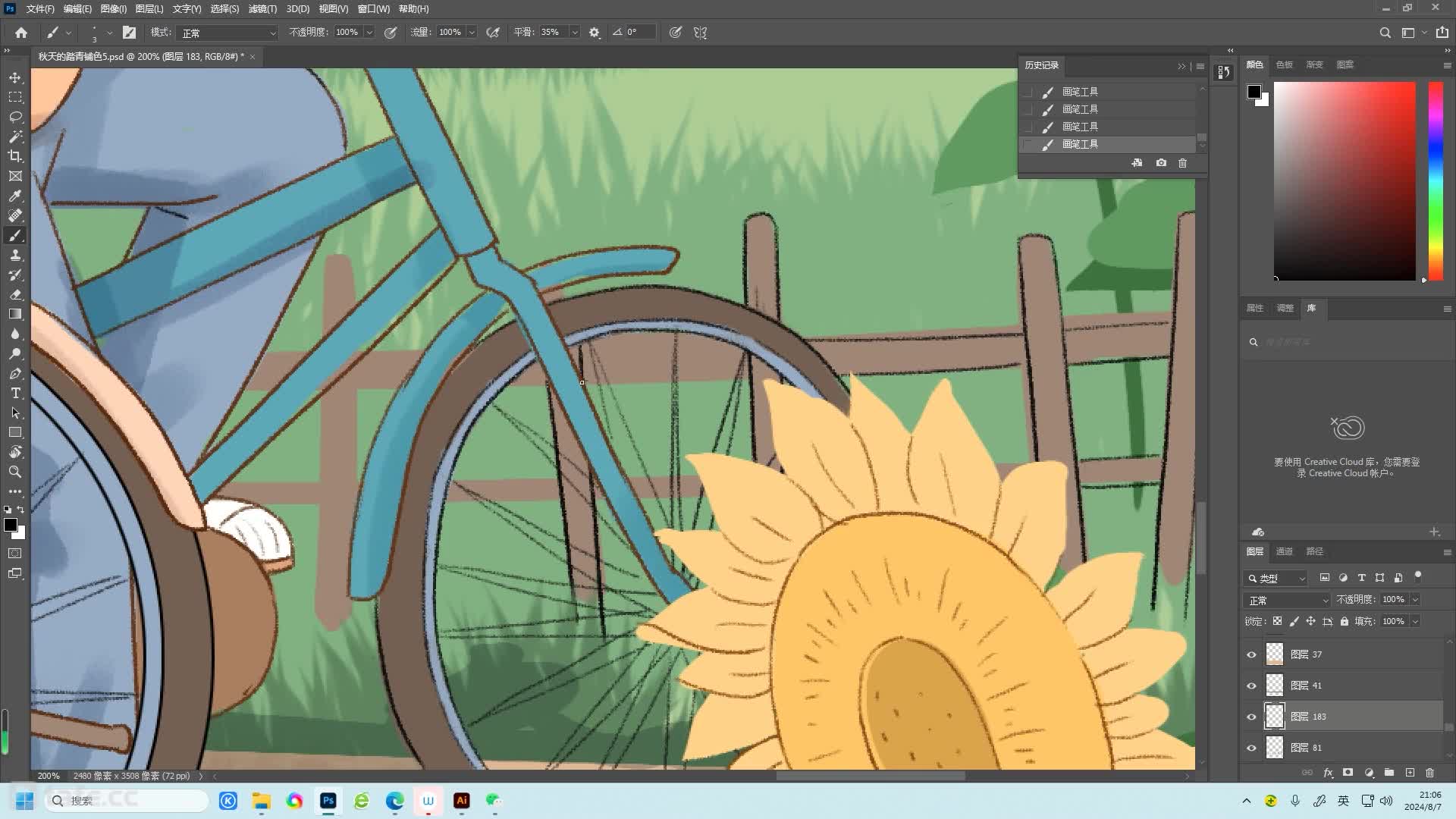
Task: Select the Lasso tool
Action: pyautogui.click(x=15, y=117)
